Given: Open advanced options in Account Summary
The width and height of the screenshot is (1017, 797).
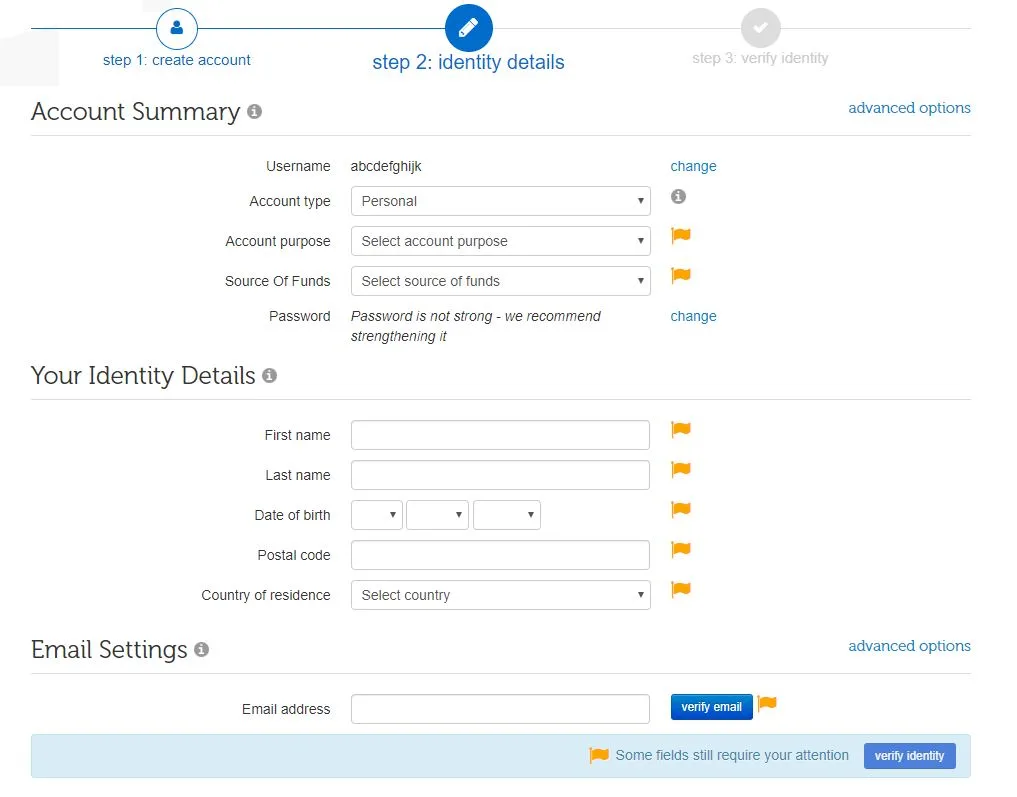Looking at the screenshot, I should point(909,108).
